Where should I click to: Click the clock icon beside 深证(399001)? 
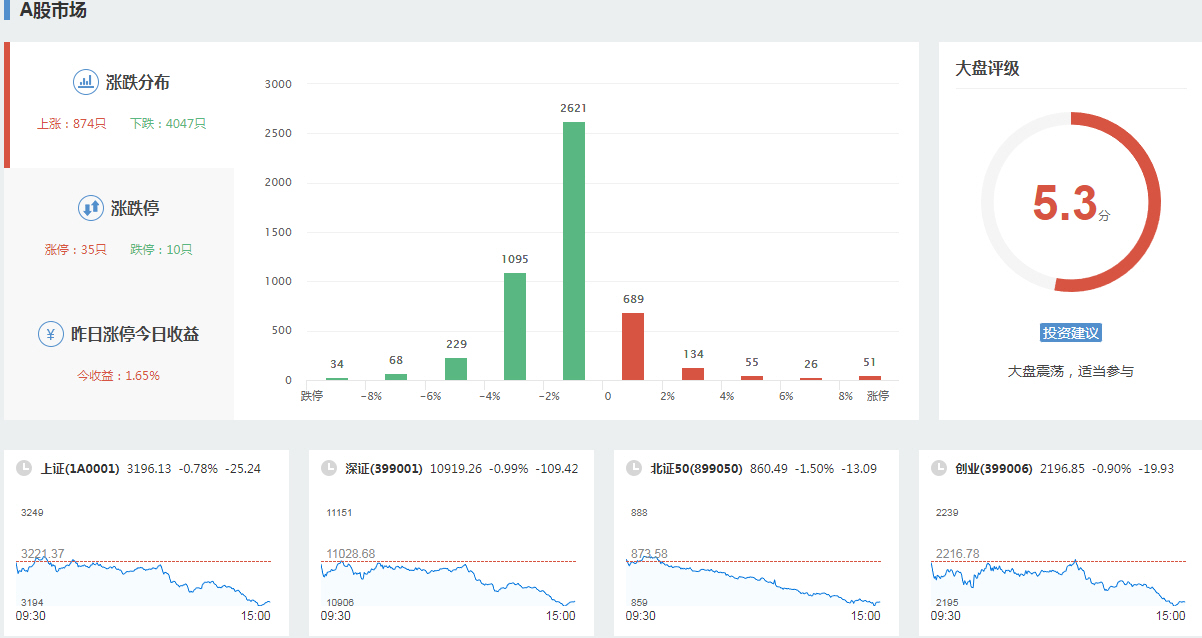click(x=328, y=468)
